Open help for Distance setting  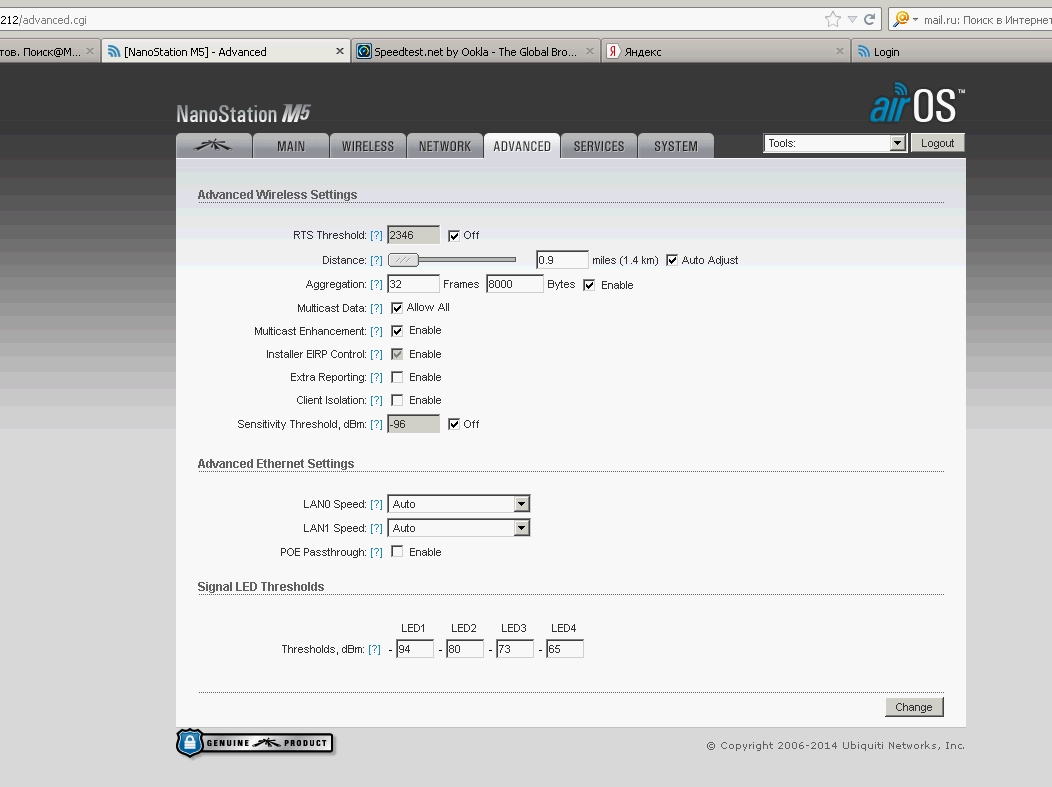coord(376,260)
